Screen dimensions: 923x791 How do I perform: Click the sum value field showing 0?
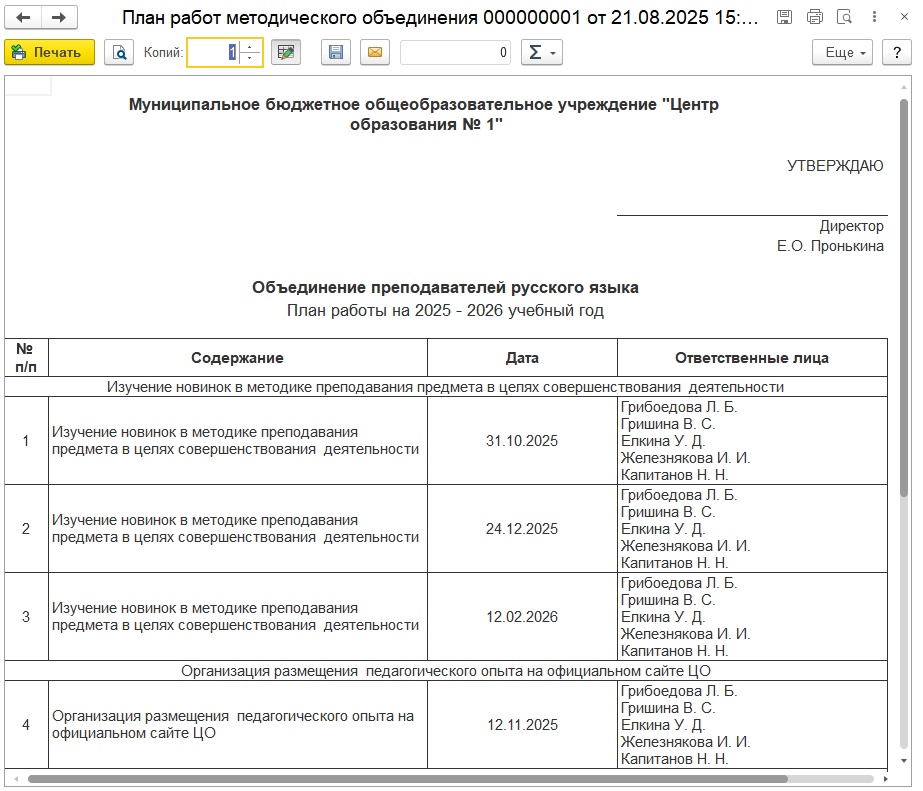pos(456,52)
